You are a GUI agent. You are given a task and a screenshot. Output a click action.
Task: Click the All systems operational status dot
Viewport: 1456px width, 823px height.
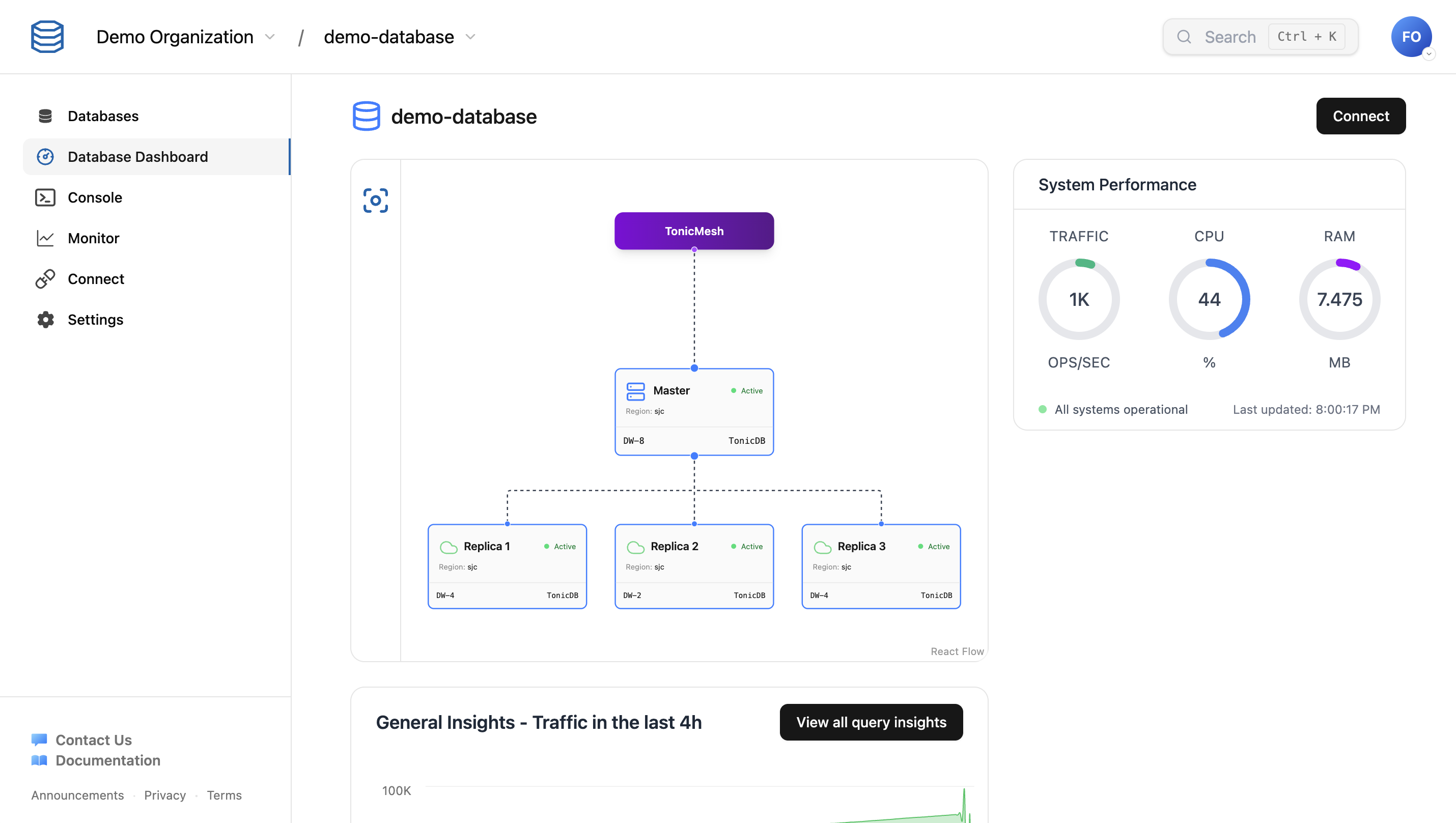(x=1042, y=409)
